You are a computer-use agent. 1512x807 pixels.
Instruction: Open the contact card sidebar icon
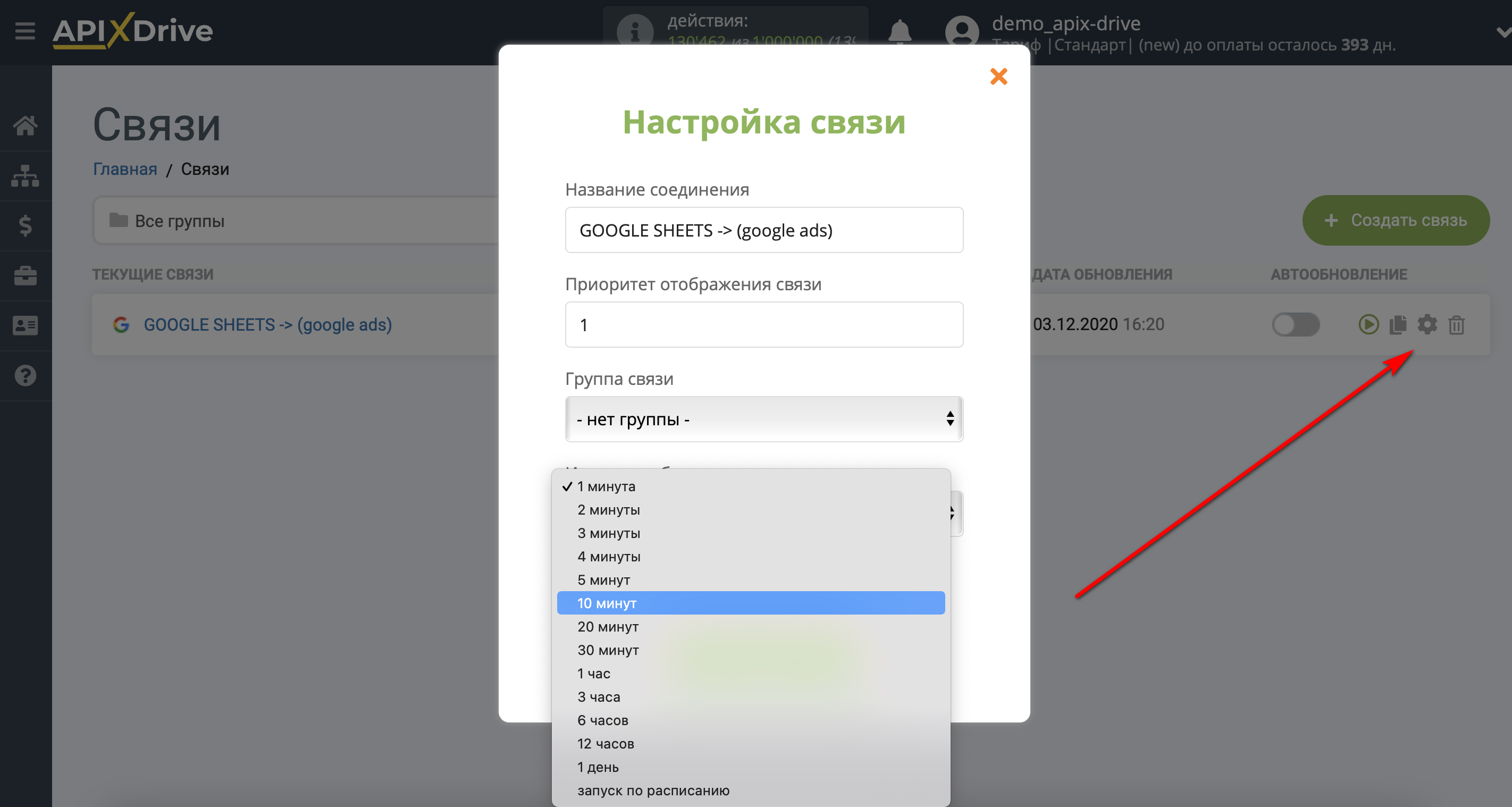pyautogui.click(x=25, y=325)
